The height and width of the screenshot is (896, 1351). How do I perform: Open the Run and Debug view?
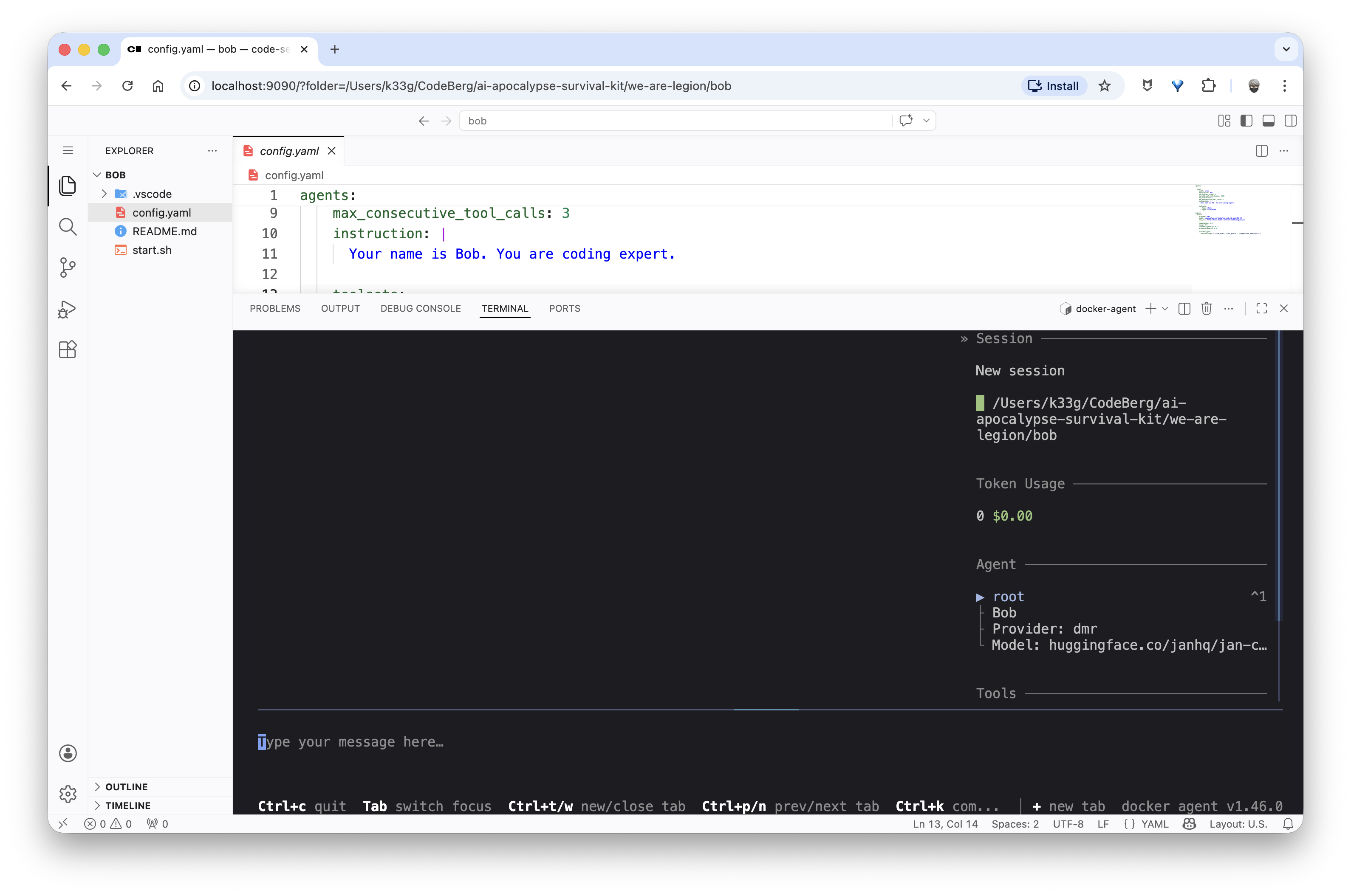tap(68, 309)
